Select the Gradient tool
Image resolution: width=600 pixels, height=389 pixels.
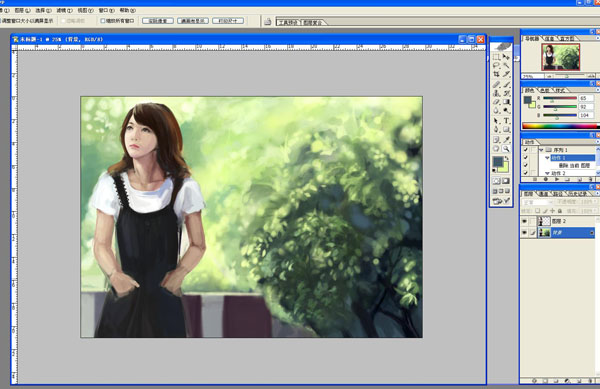pos(506,102)
